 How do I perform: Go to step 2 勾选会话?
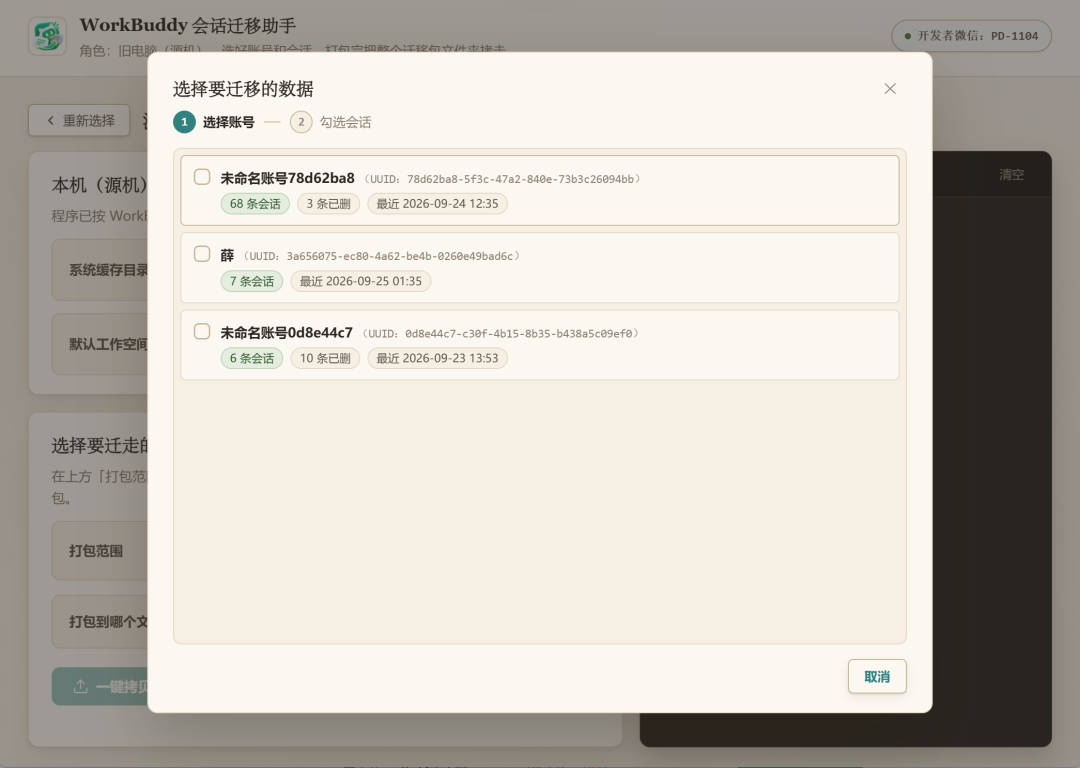click(x=331, y=122)
